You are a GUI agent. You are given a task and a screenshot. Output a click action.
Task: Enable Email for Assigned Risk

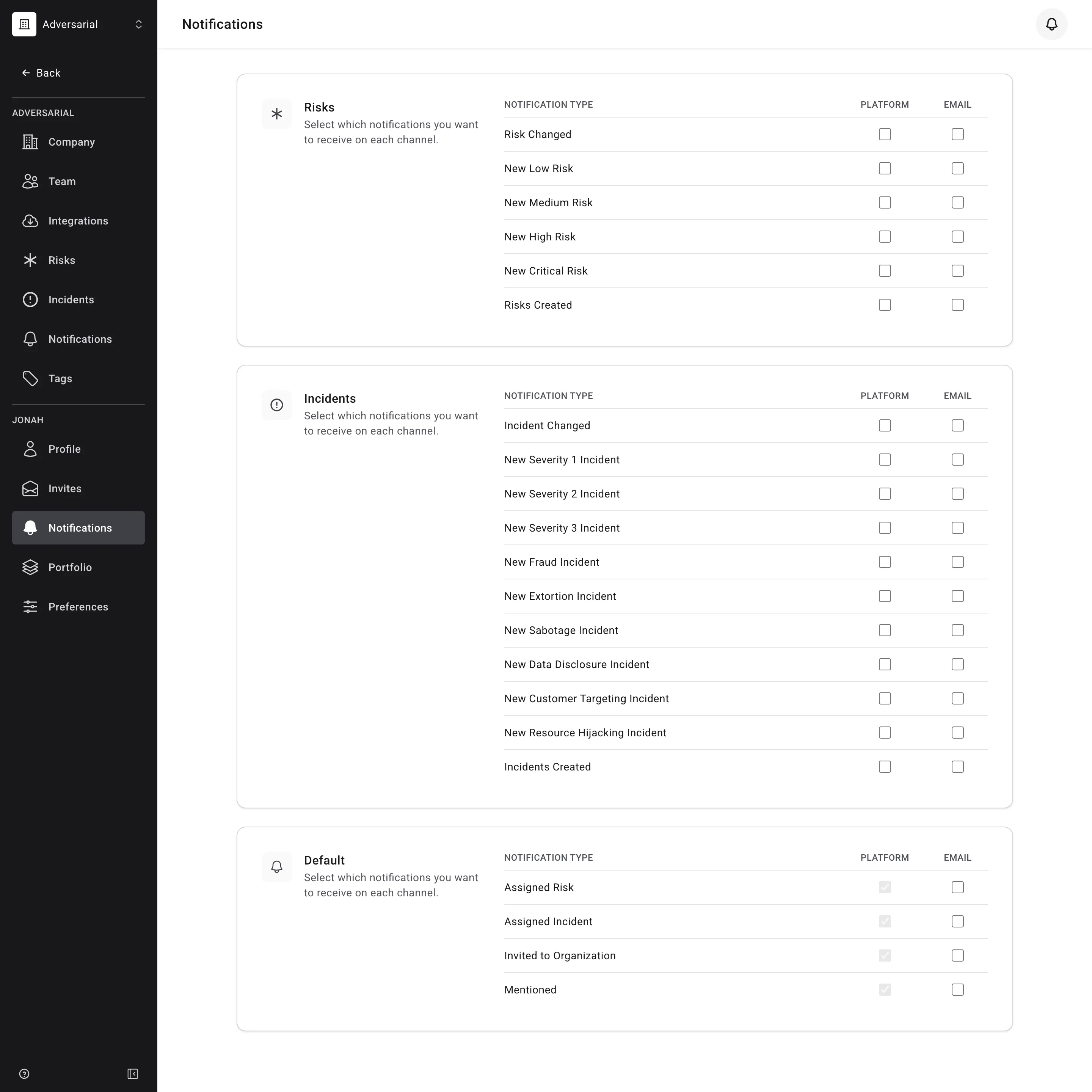[957, 887]
